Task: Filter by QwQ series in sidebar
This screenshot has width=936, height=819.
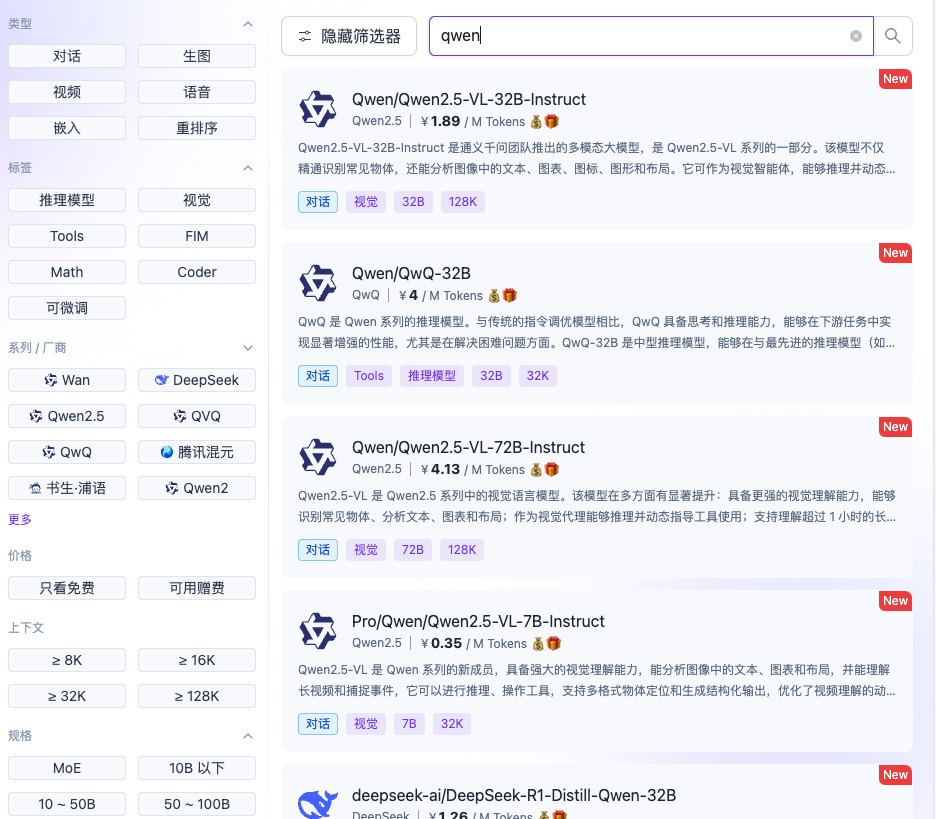Action: tap(67, 452)
